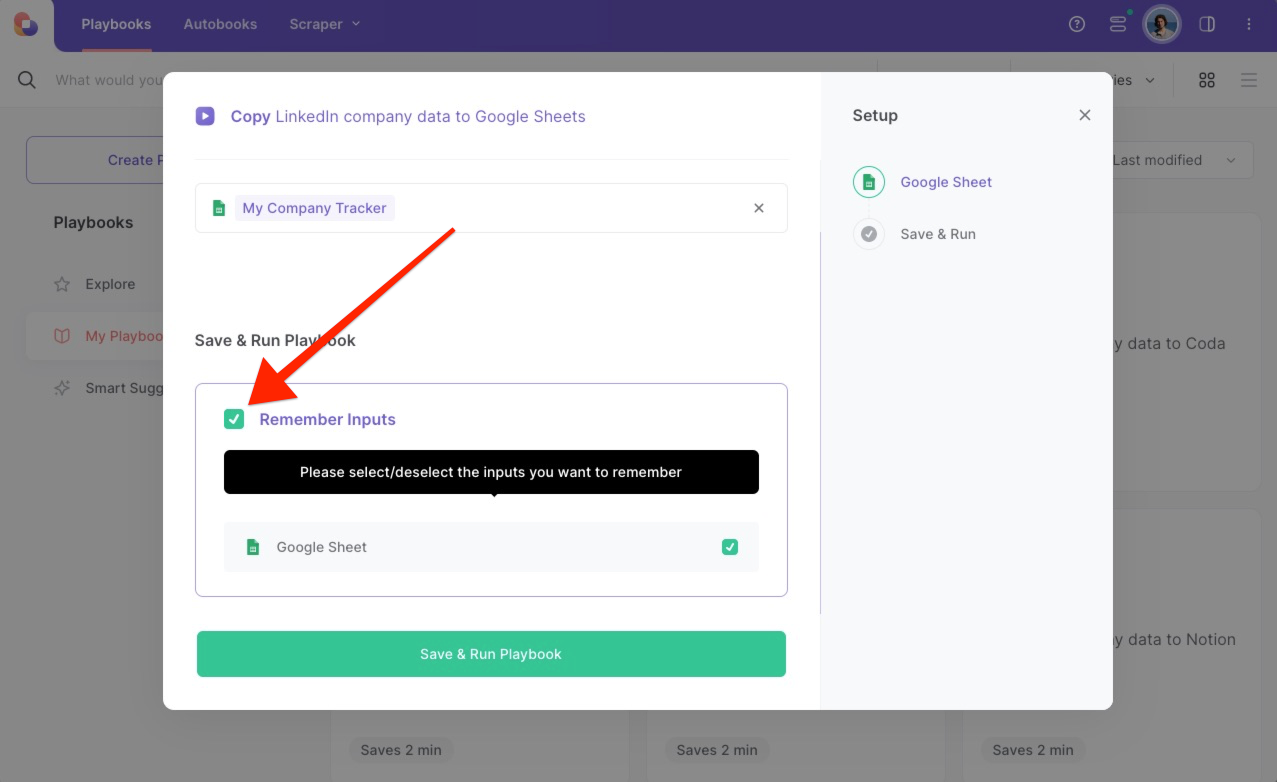Toggle the Remember Inputs checkbox

point(234,419)
